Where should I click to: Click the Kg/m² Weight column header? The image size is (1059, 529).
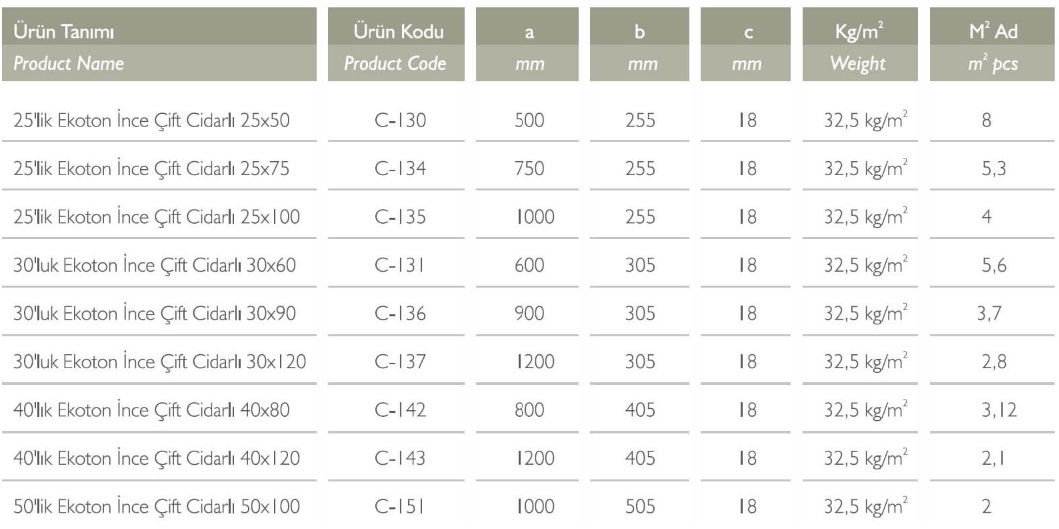click(x=860, y=45)
